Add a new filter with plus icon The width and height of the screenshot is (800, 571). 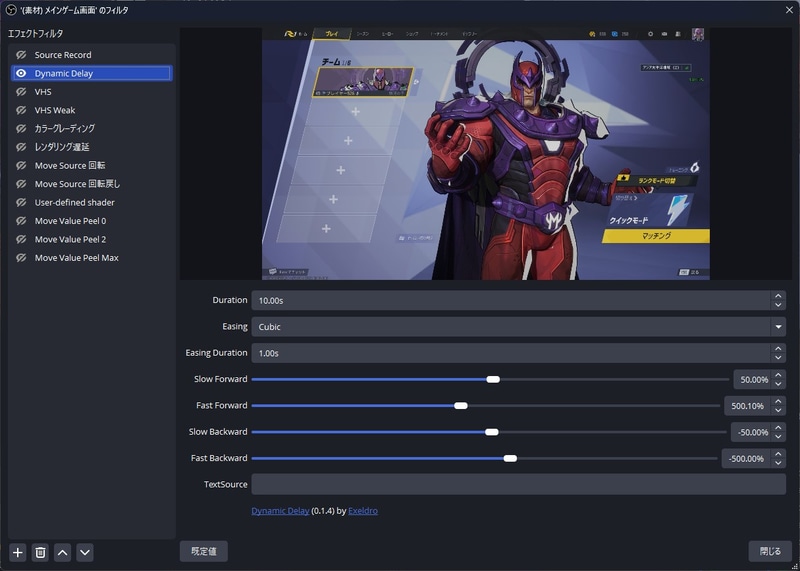18,552
